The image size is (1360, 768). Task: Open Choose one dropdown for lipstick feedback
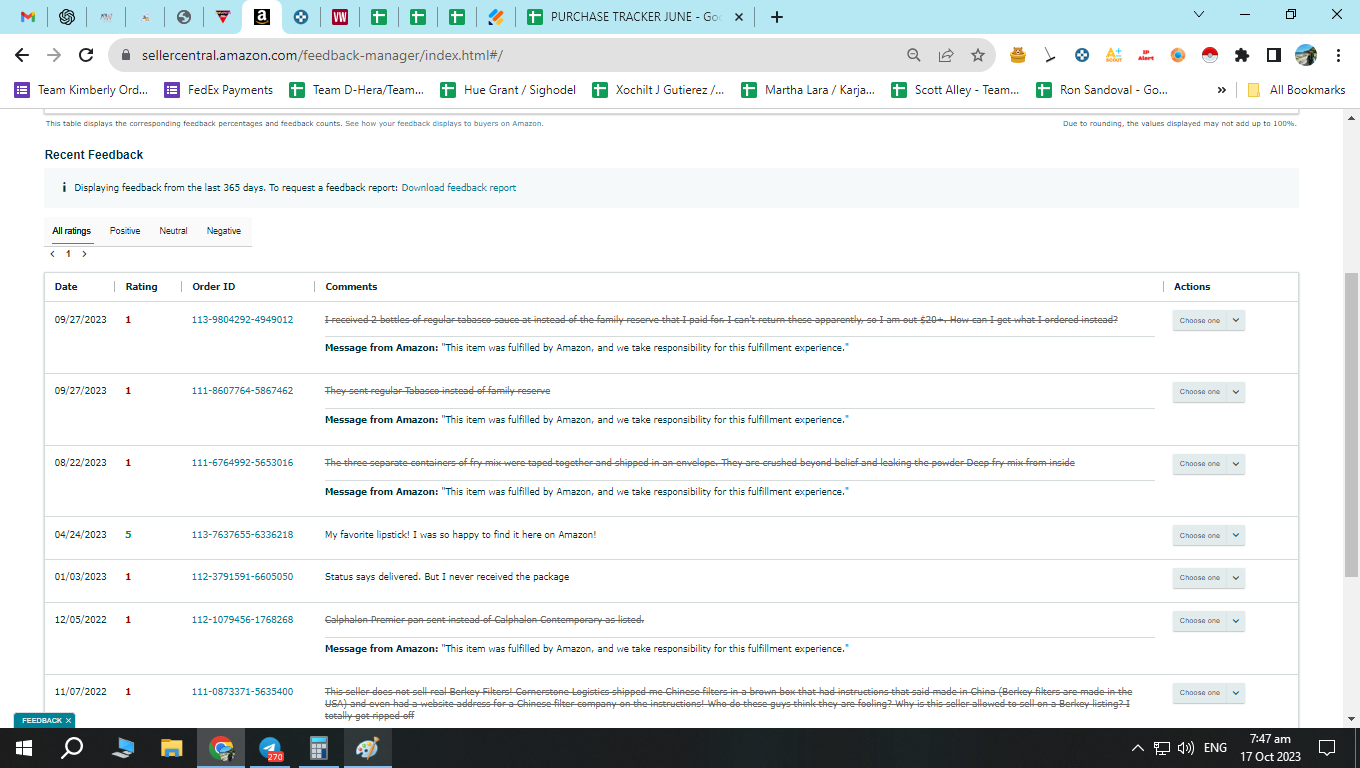(x=1208, y=536)
